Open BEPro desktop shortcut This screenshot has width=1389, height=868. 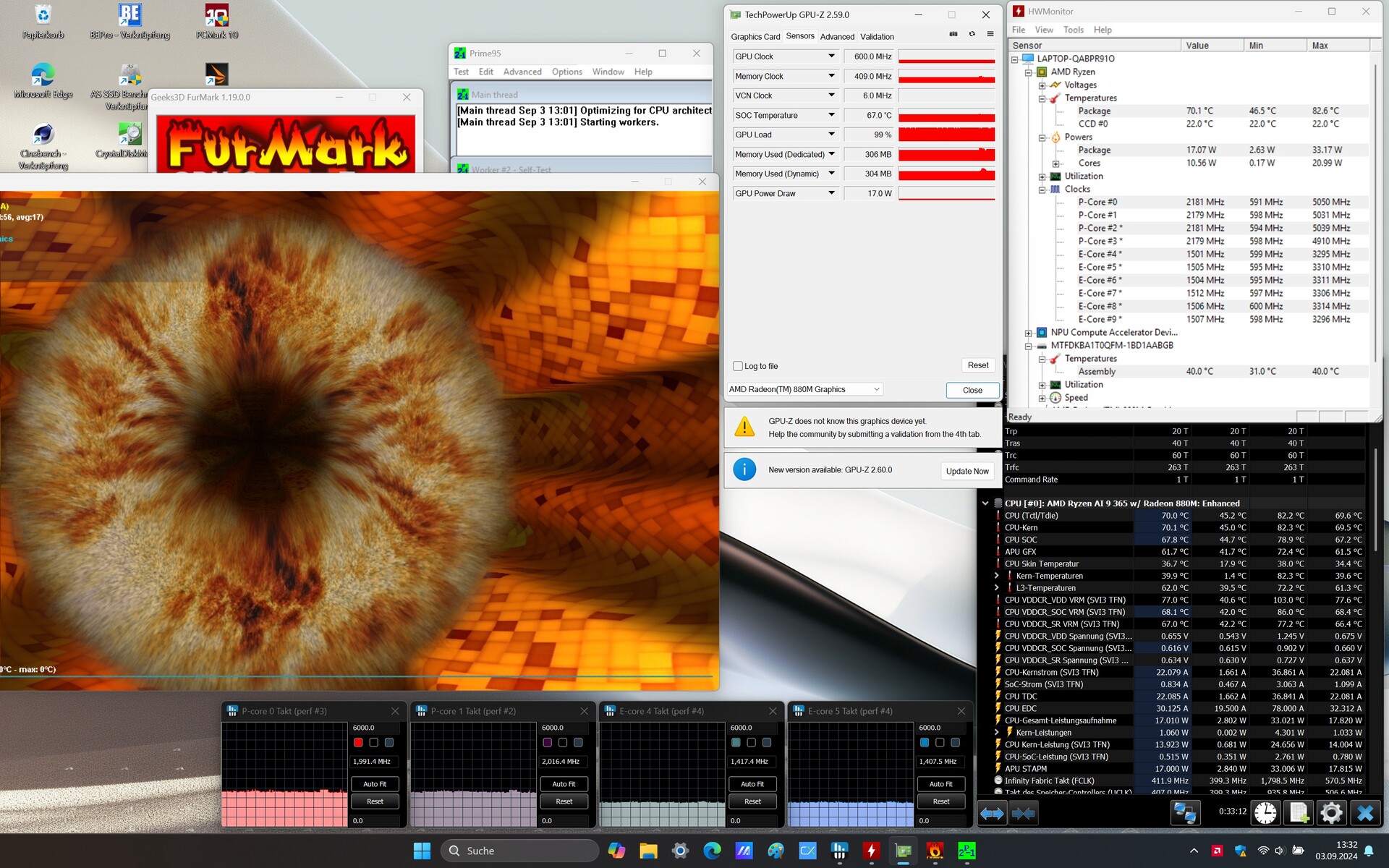click(x=129, y=22)
